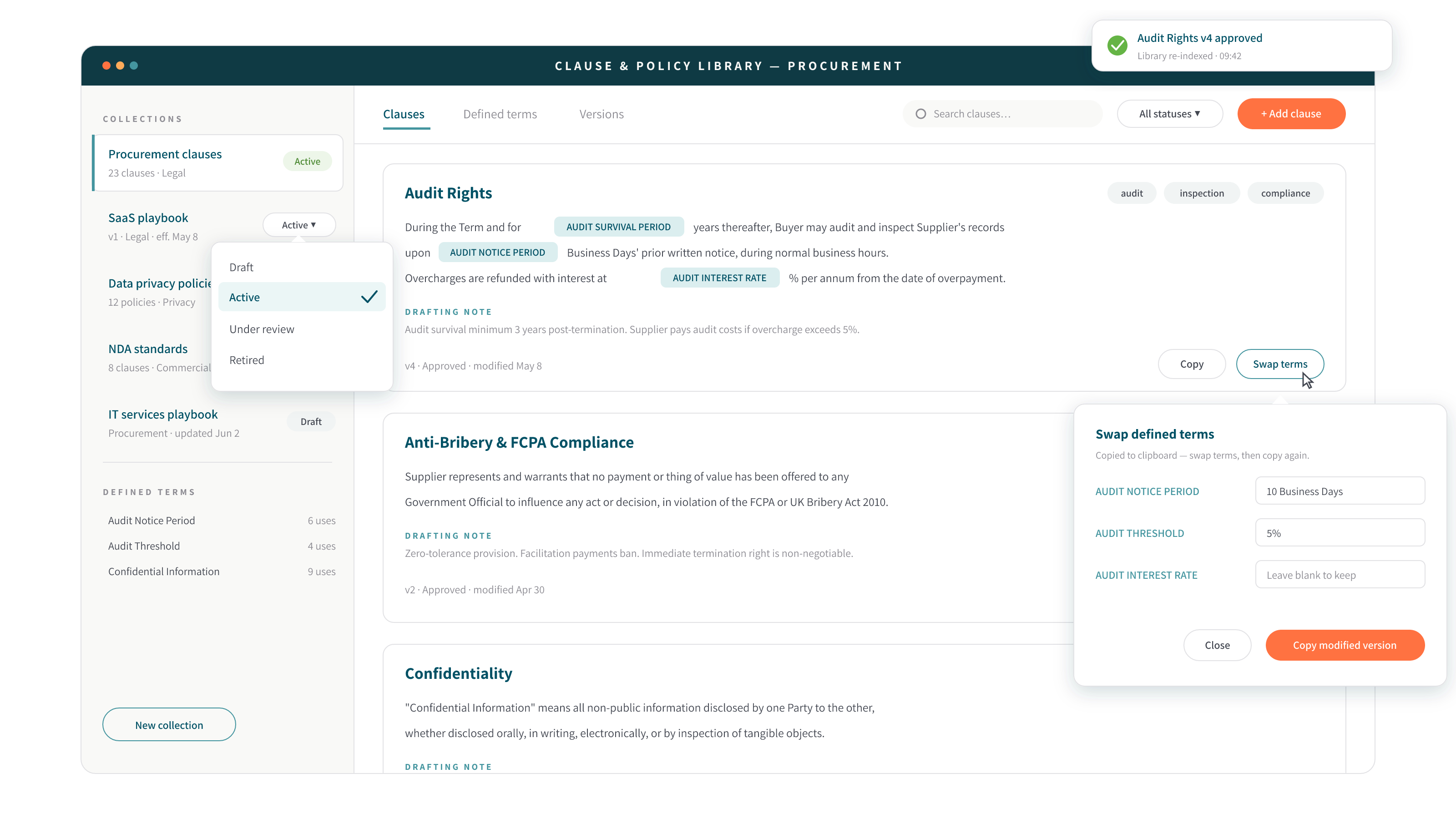Click the Swap terms button
The height and width of the screenshot is (819, 1456).
(x=1279, y=364)
